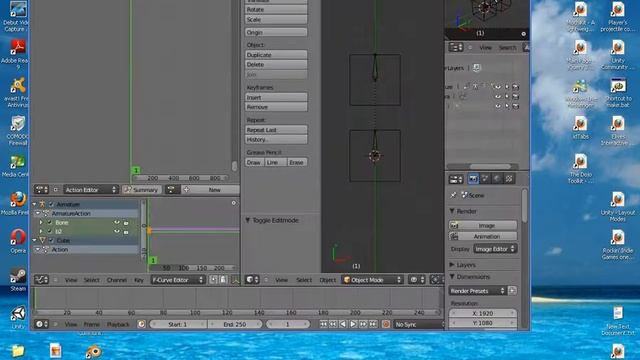Toggle the Cube channel checkbox
Viewport: 640px width, 360px height.
tap(51, 240)
